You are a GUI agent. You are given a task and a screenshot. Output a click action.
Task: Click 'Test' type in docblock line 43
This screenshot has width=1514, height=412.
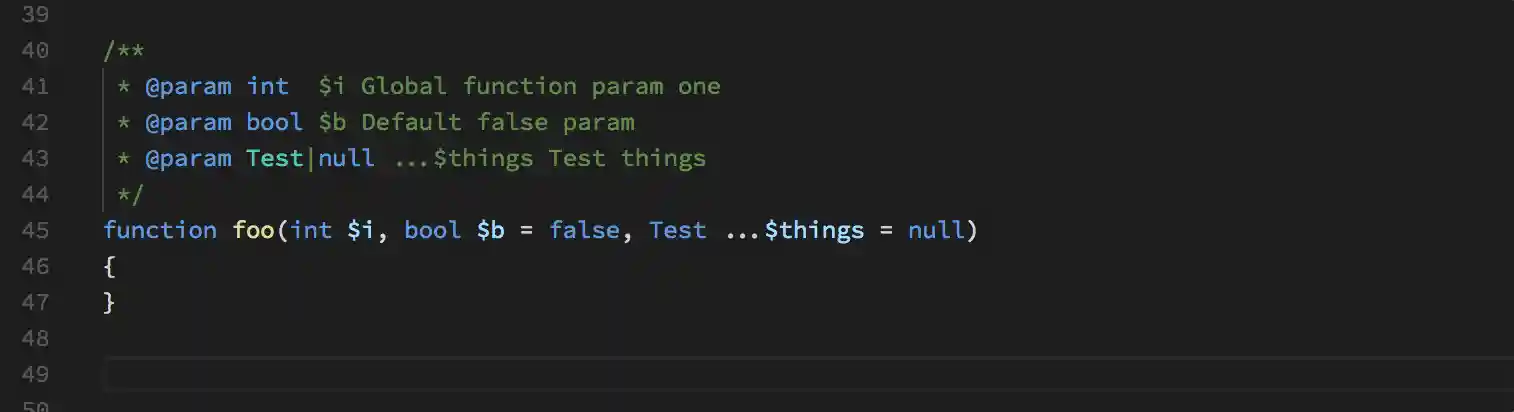click(275, 159)
